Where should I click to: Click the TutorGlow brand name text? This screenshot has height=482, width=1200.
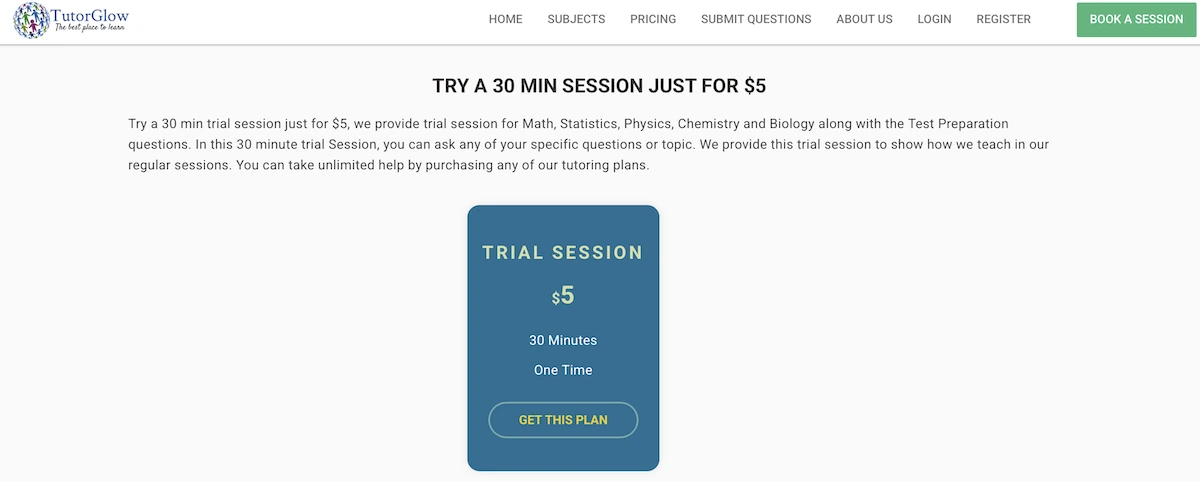click(x=91, y=15)
